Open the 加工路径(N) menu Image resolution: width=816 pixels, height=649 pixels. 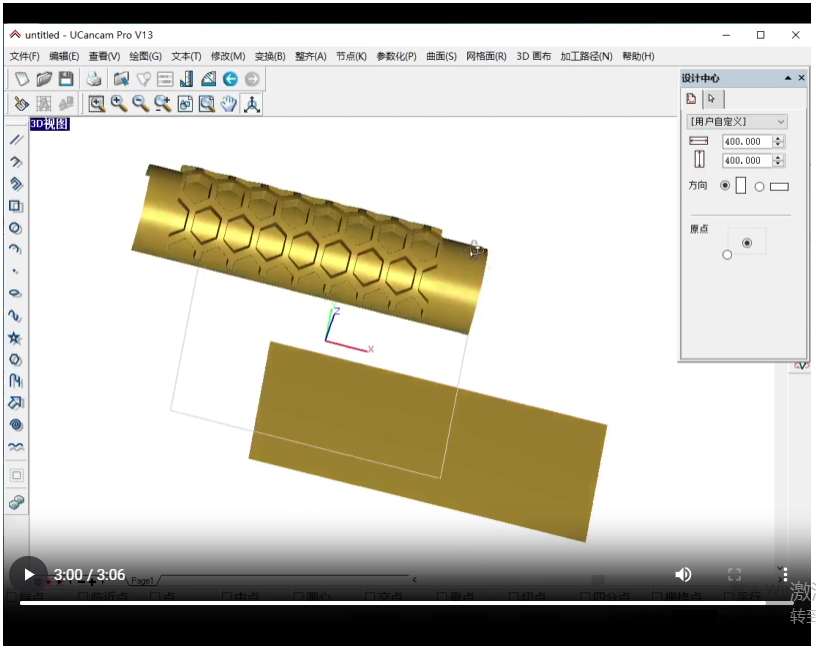click(586, 57)
